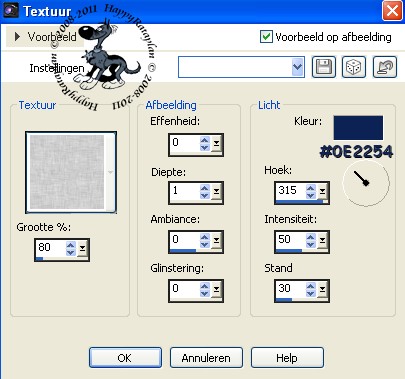Increase Ambiance with up arrow
The width and height of the screenshot is (405, 379).
pos(205,237)
